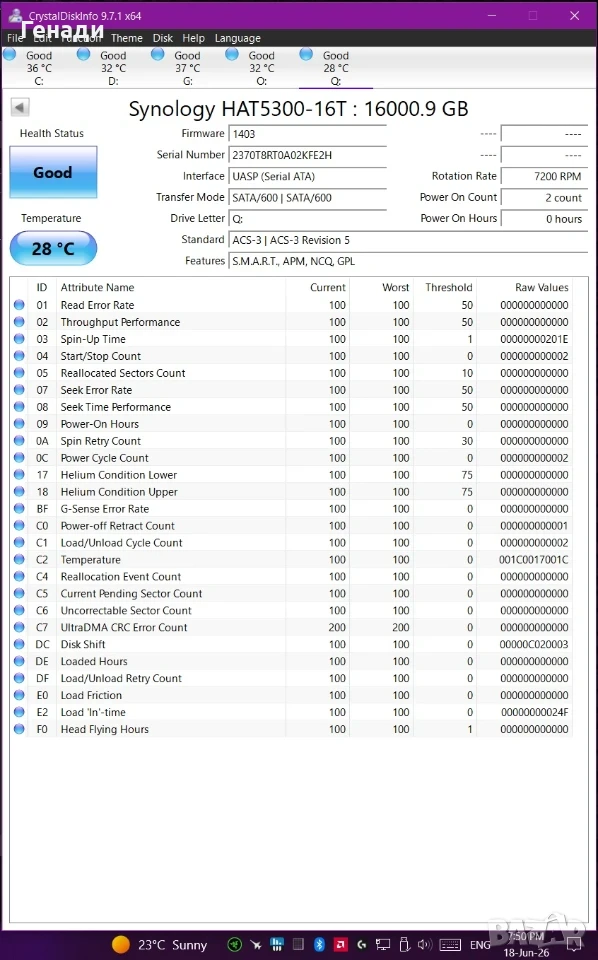Open the Language menu

[x=237, y=38]
